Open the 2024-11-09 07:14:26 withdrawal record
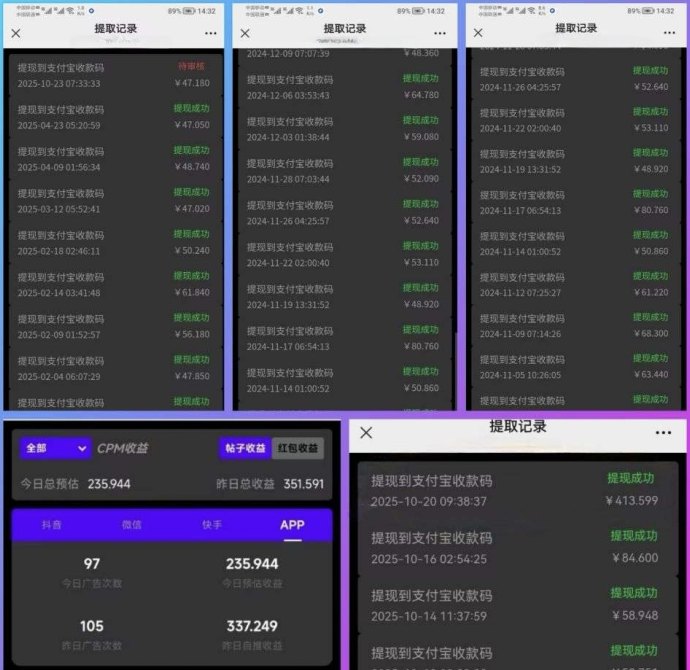This screenshot has width=690, height=670. tap(575, 326)
